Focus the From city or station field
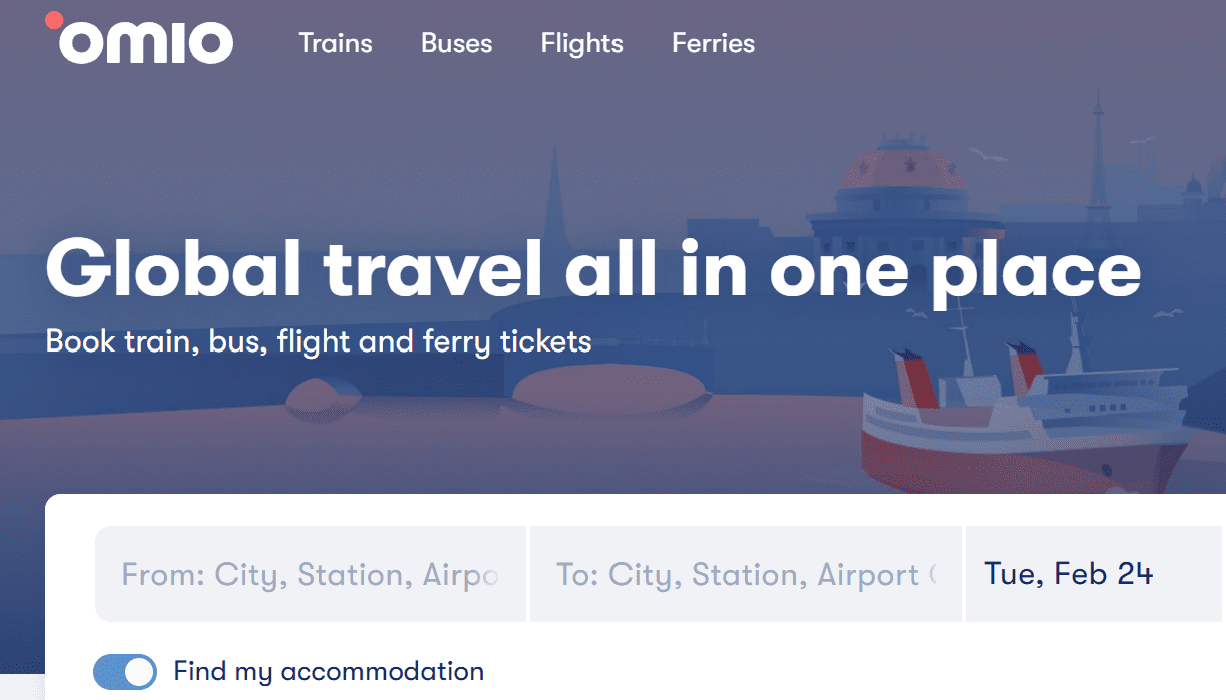The image size is (1226, 700). [310, 575]
